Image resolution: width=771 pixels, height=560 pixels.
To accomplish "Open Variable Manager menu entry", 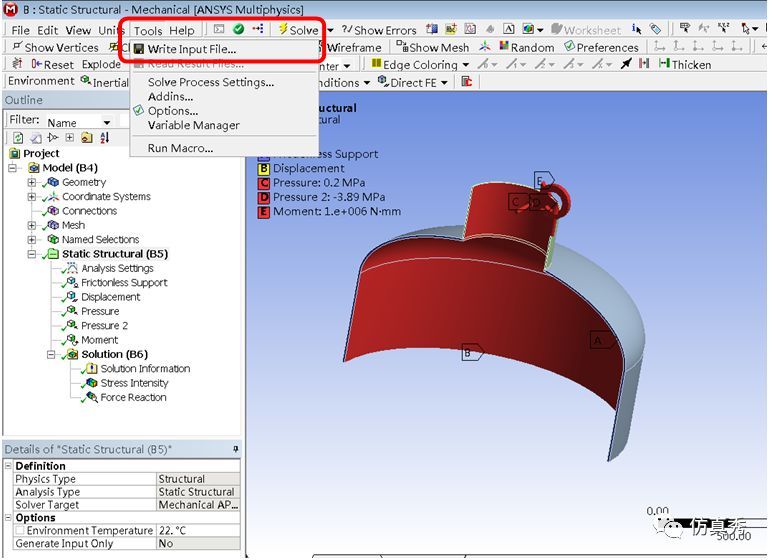I will (193, 125).
